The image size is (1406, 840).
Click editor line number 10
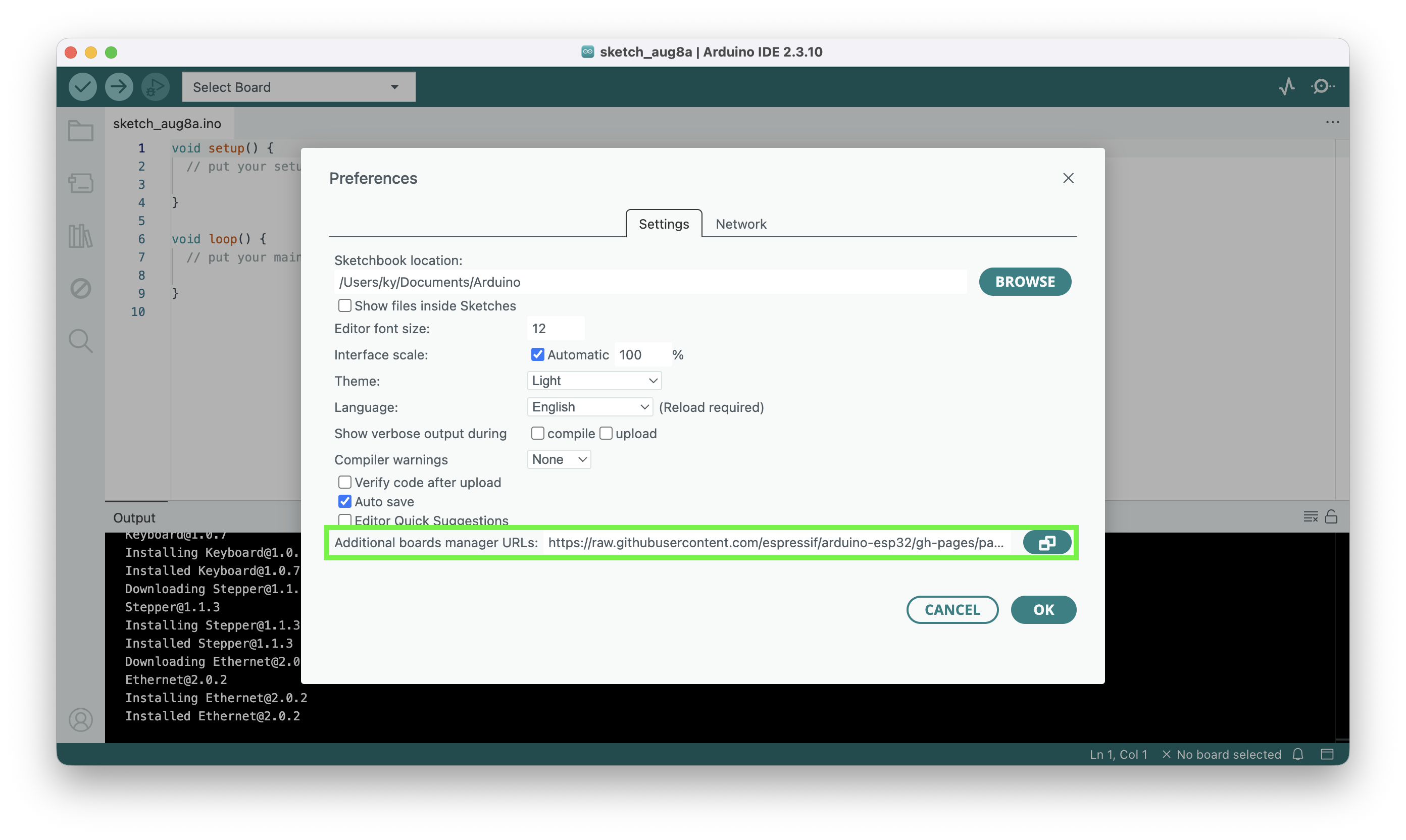[137, 312]
